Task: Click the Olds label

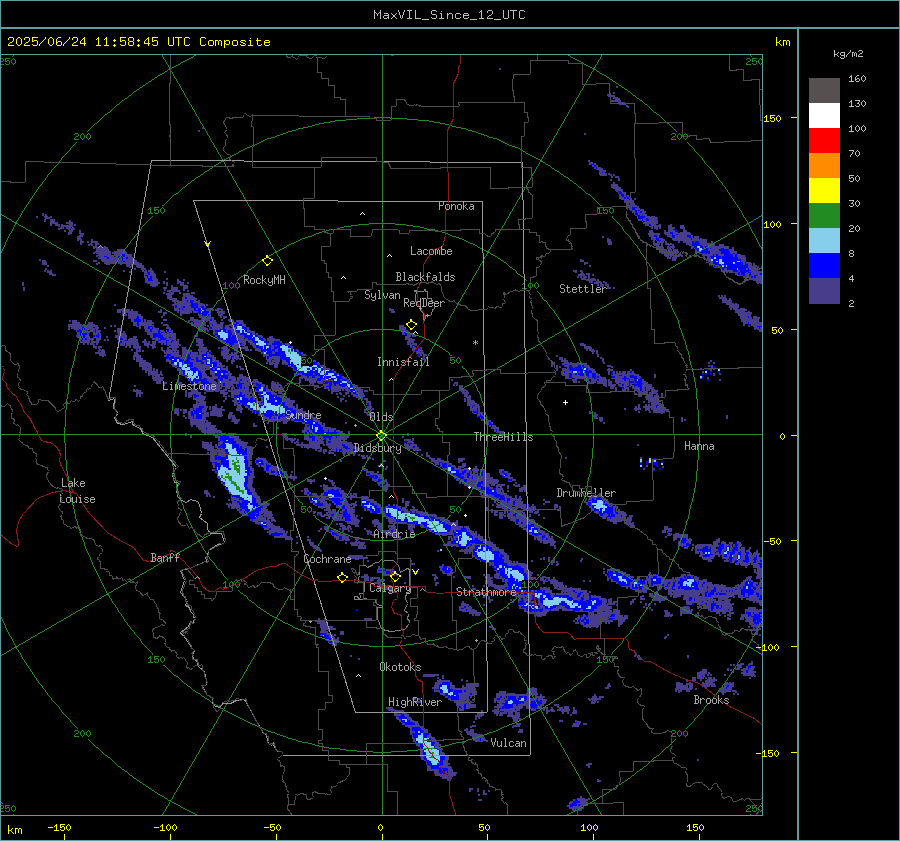Action: click(381, 417)
